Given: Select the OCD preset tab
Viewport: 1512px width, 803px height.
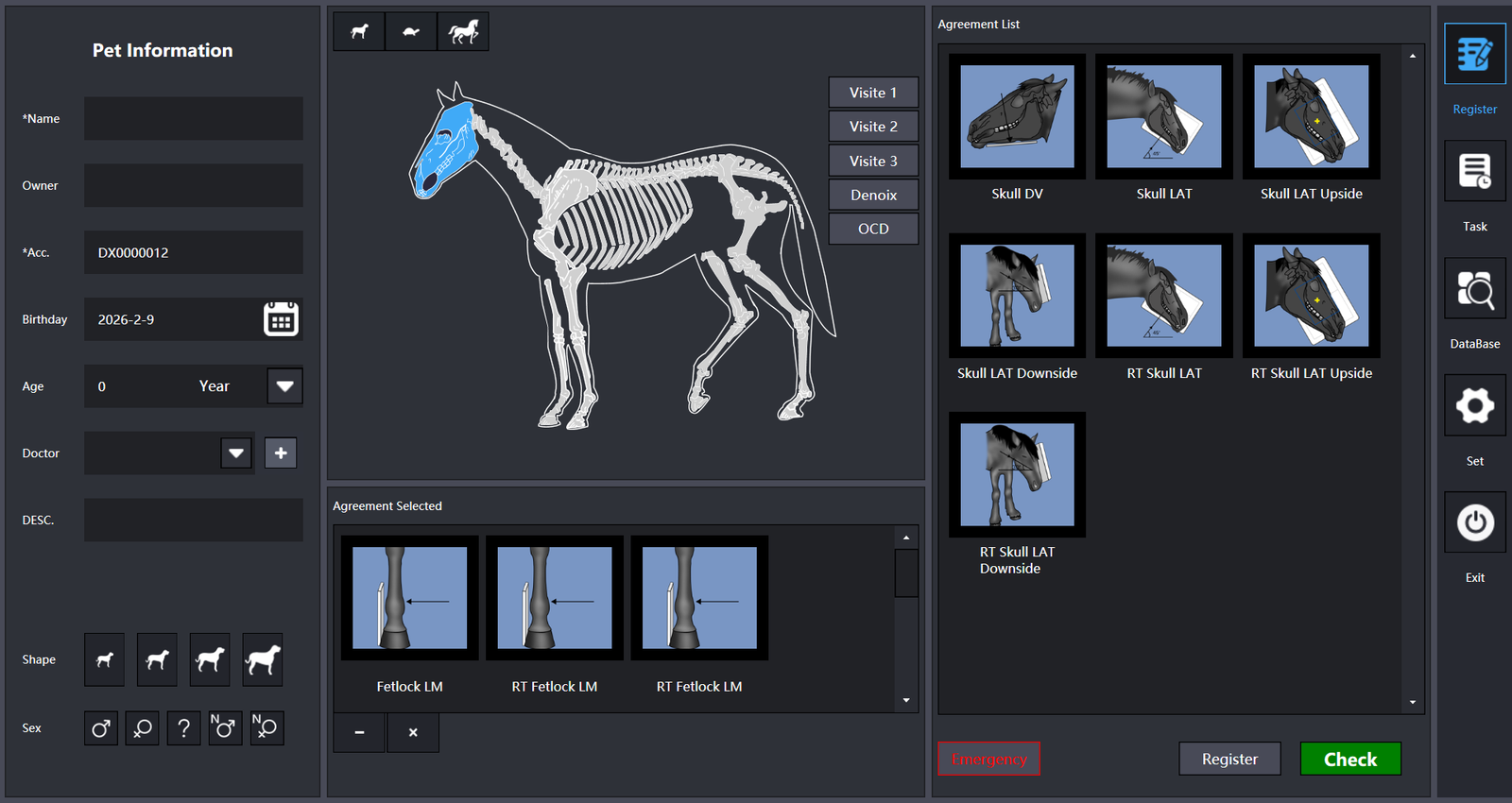Looking at the screenshot, I should pyautogui.click(x=873, y=229).
